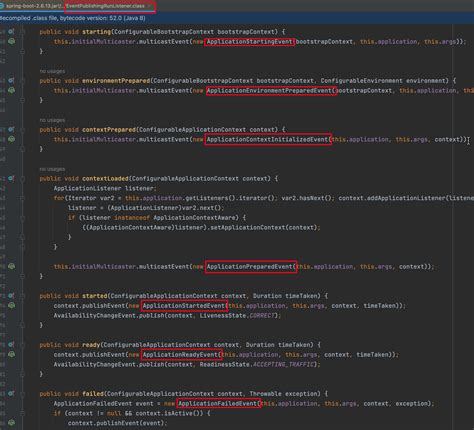Click the ready method name
Screen dimensions: 474x430
pos(91,345)
